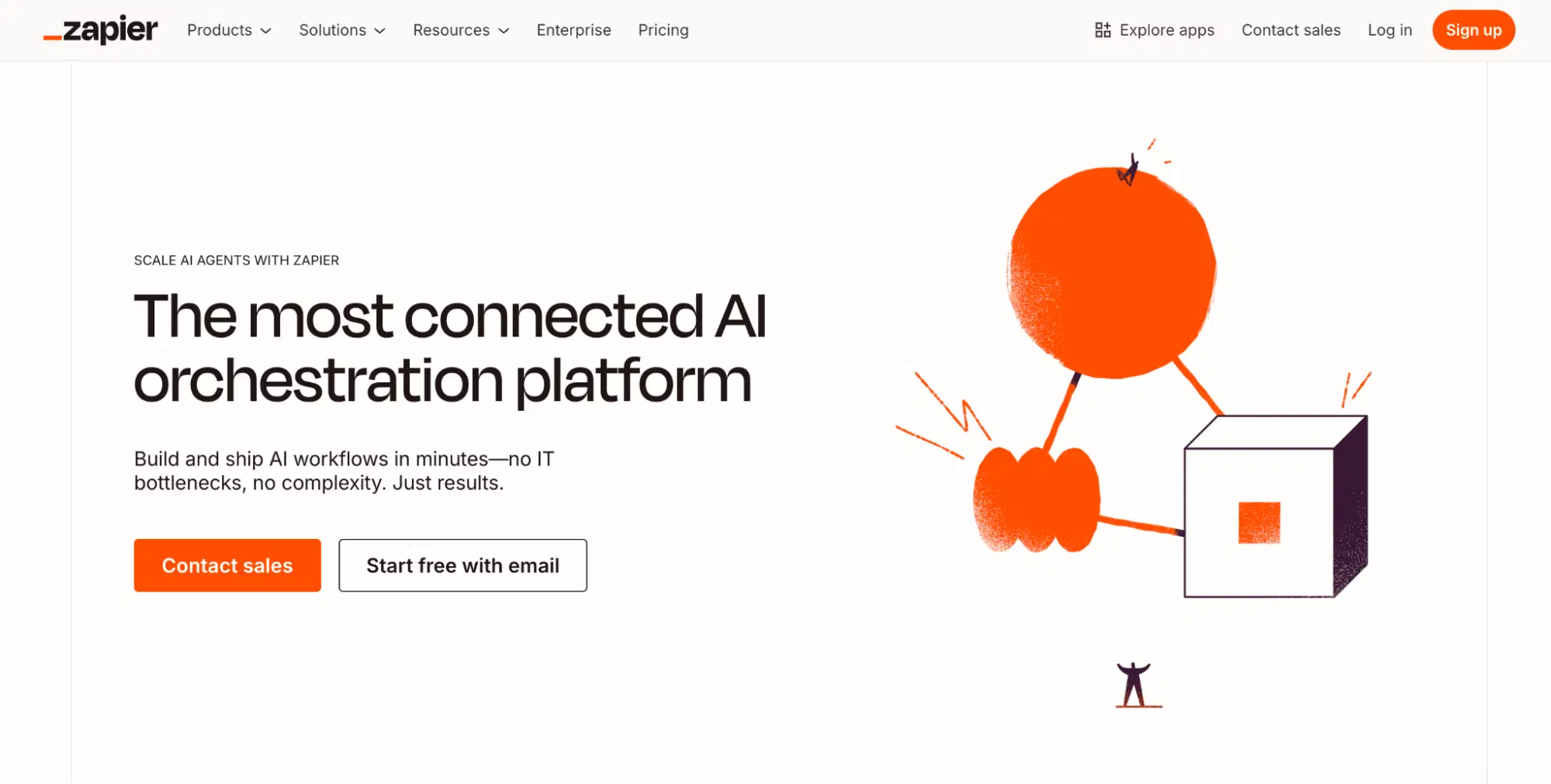This screenshot has height=784, width=1551.
Task: Click the chevron next to Solutions
Action: 379,31
